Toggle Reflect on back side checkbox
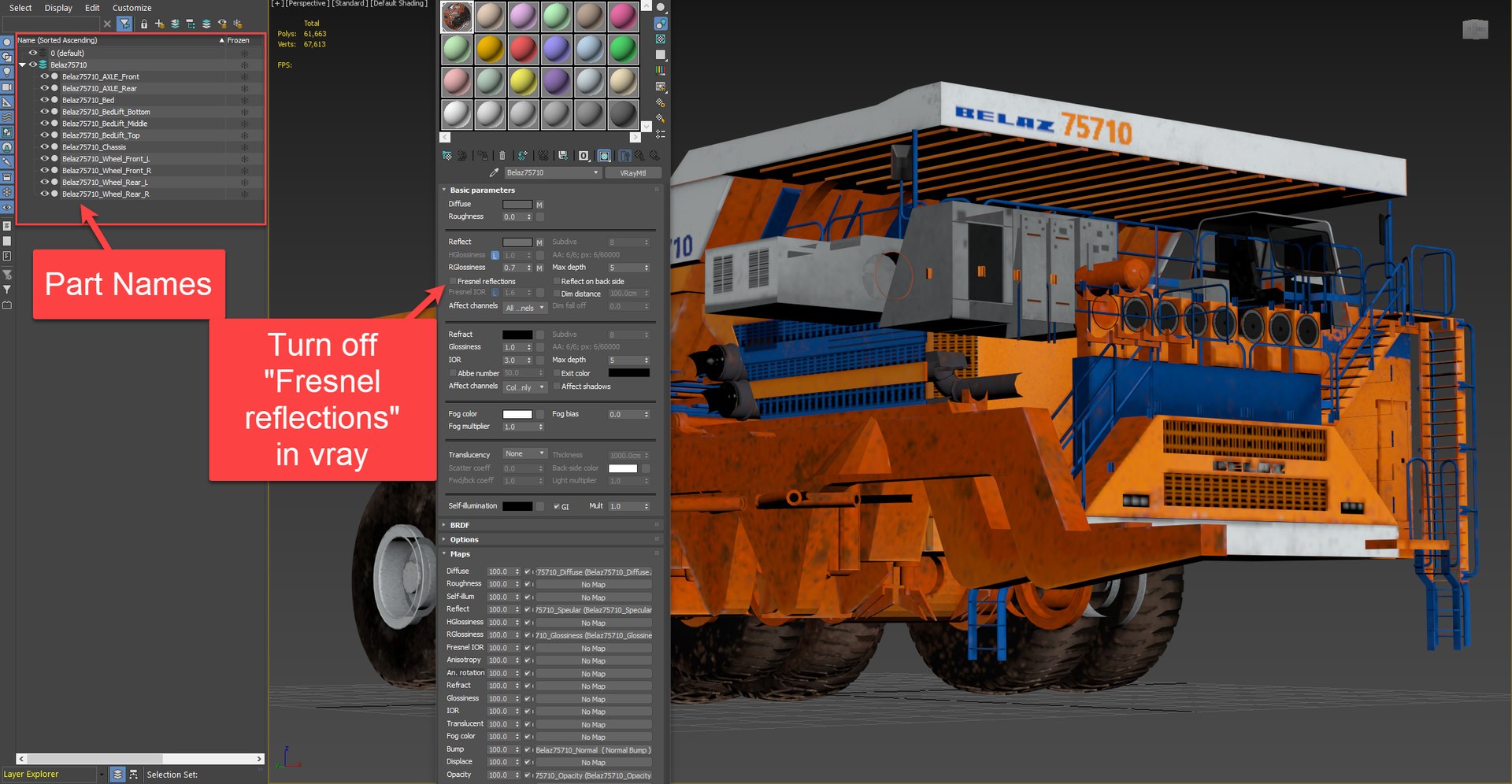Image resolution: width=1512 pixels, height=784 pixels. [x=557, y=281]
